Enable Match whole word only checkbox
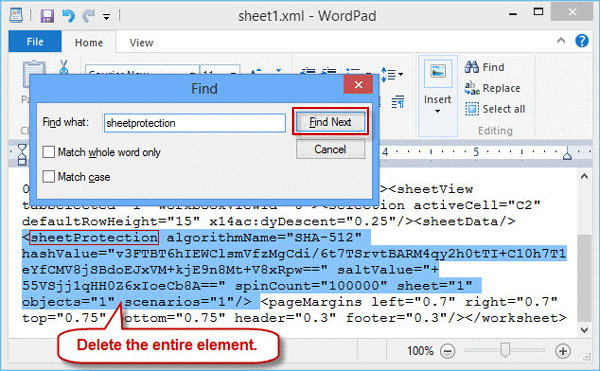 (49, 152)
